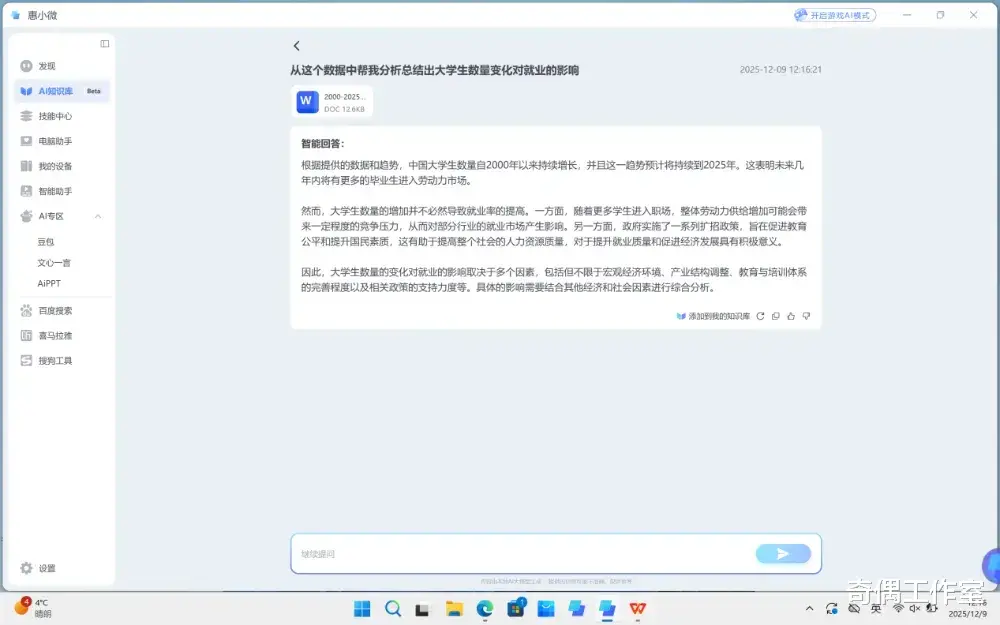1000x625 pixels.
Task: Regenerate the answer with the refresh icon
Action: 760,316
